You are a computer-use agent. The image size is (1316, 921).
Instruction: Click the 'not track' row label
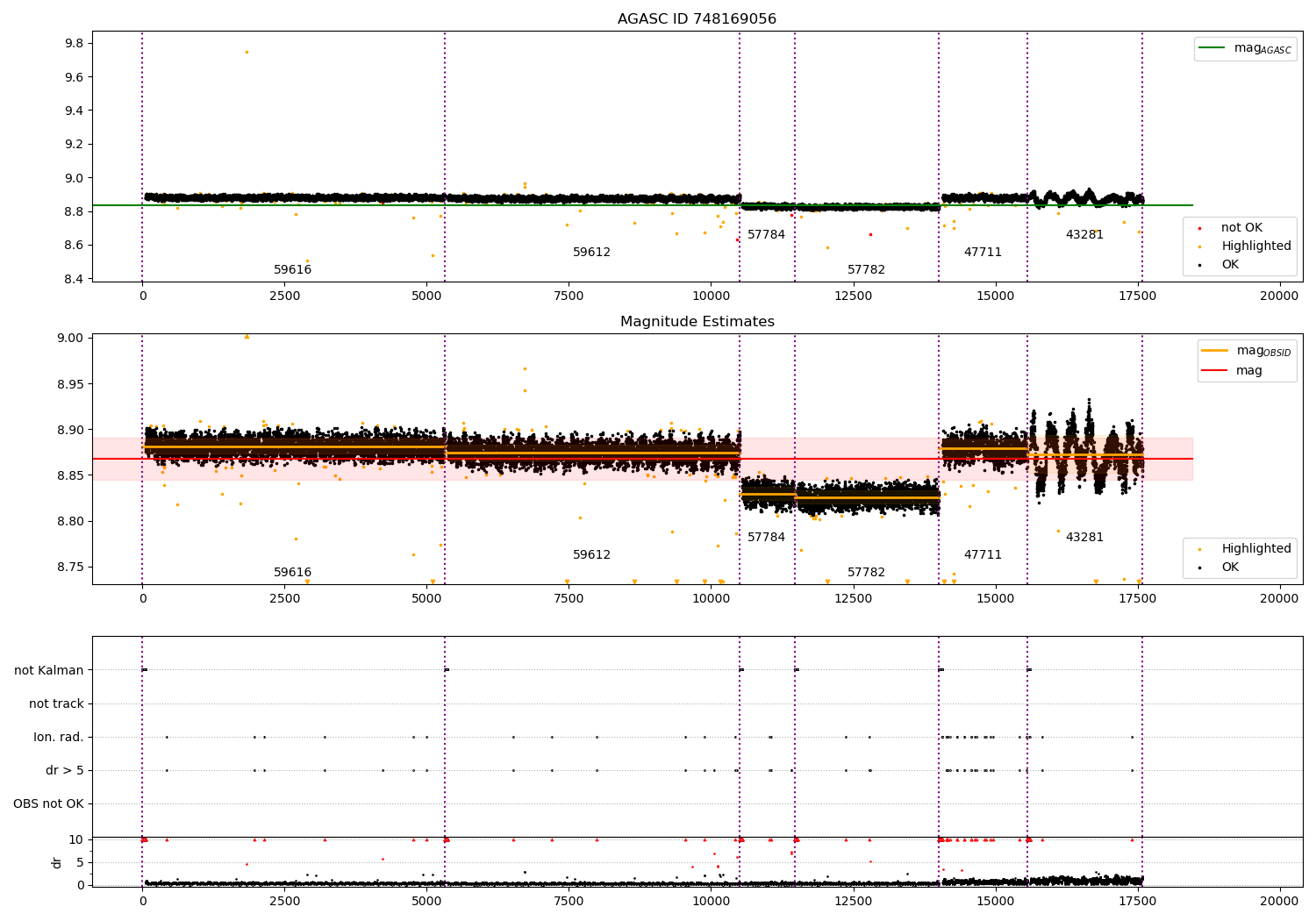coord(56,704)
